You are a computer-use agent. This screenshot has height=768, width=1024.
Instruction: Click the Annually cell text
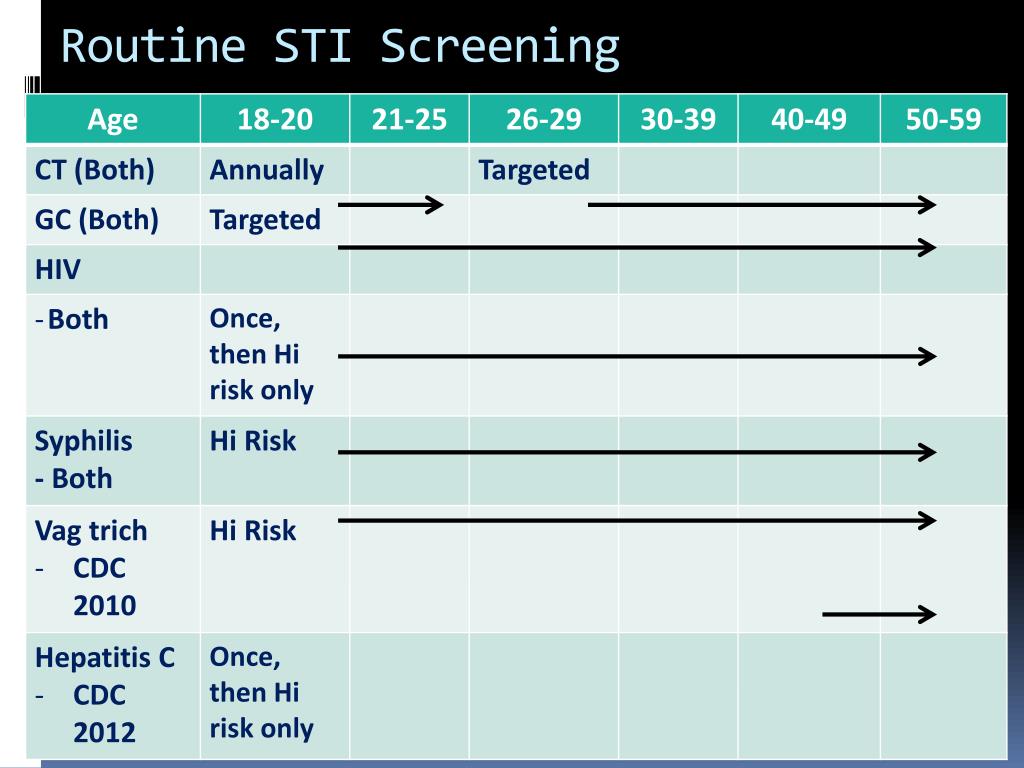(x=266, y=170)
